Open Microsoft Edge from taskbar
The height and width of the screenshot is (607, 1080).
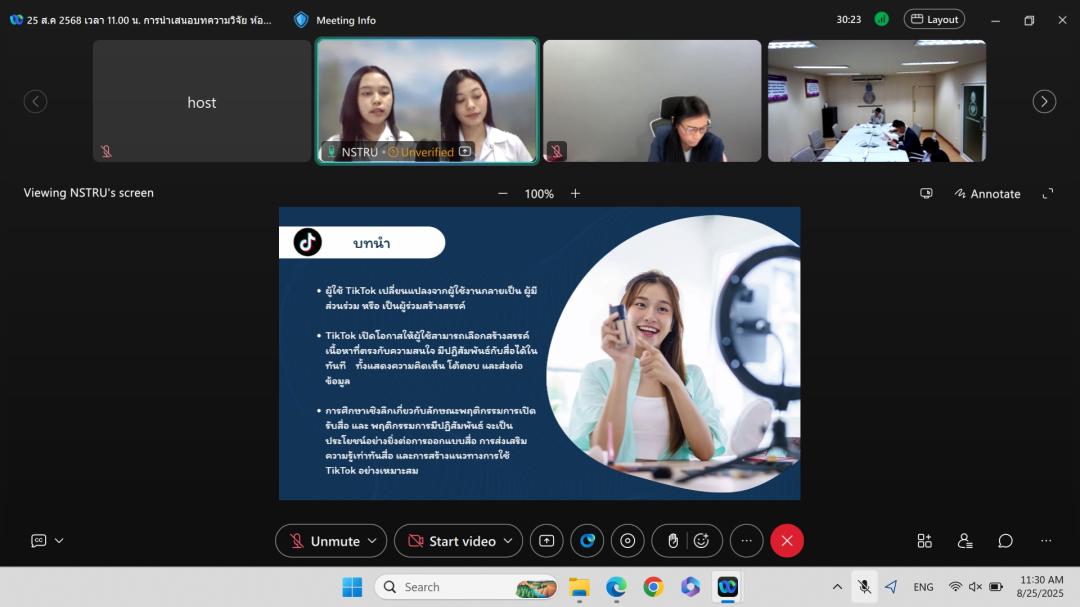616,587
